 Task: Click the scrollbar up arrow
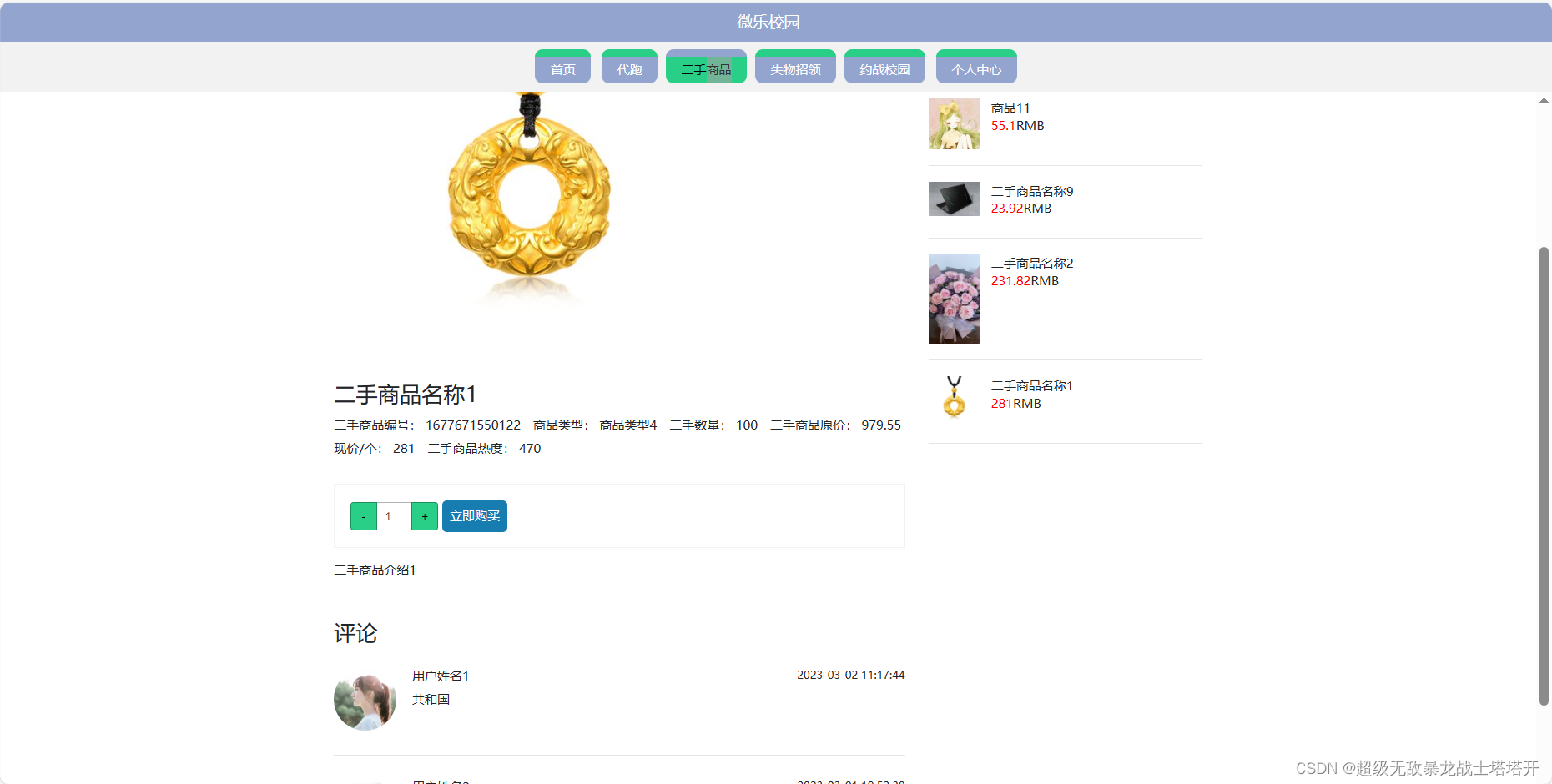click(1544, 100)
